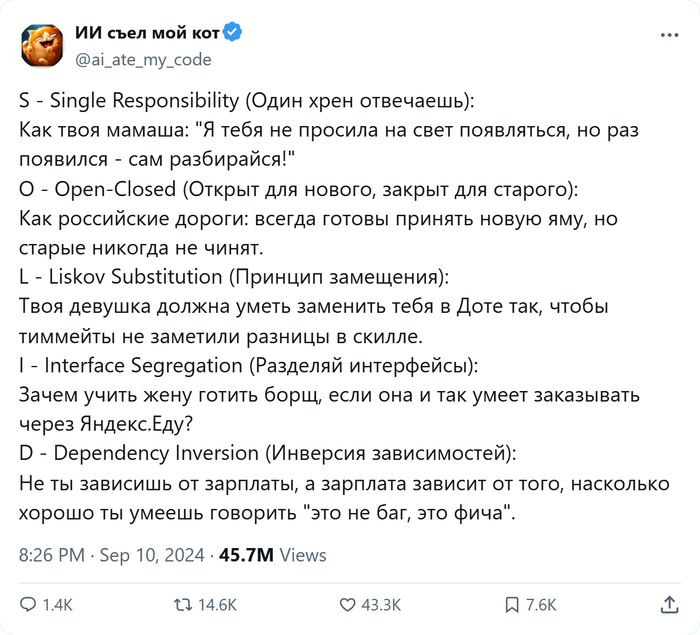700x635 pixels.
Task: Click the Sep 10, 2024 date
Action: (152, 555)
